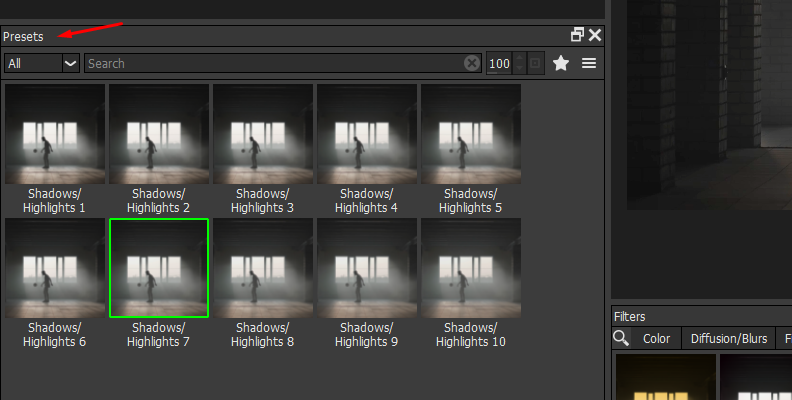Float the Presets panel with the undock icon
Viewport: 792px width, 400px height.
[x=577, y=35]
